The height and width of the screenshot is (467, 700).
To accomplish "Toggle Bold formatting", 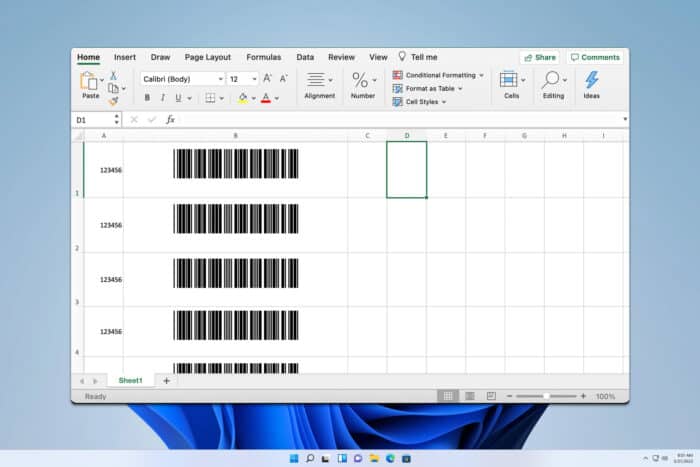I will click(x=147, y=98).
